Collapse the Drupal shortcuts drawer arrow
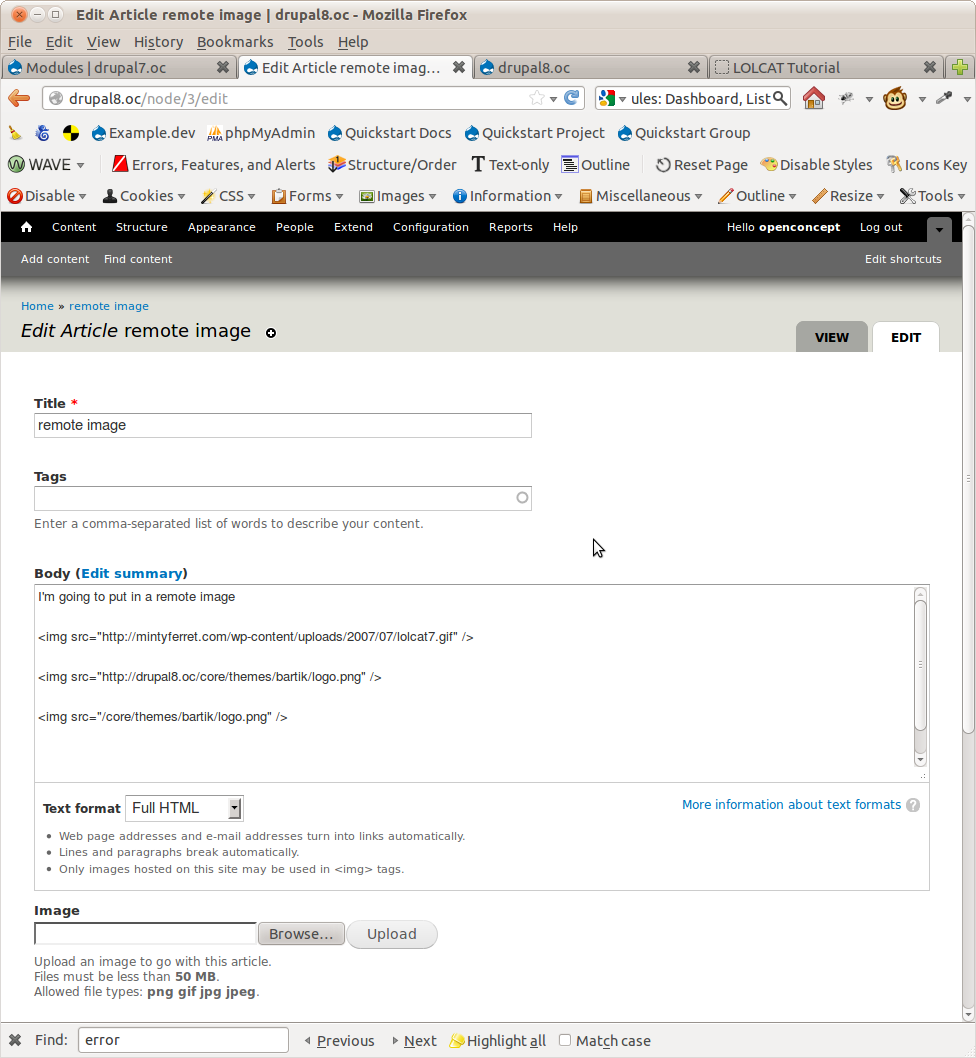 tap(939, 229)
